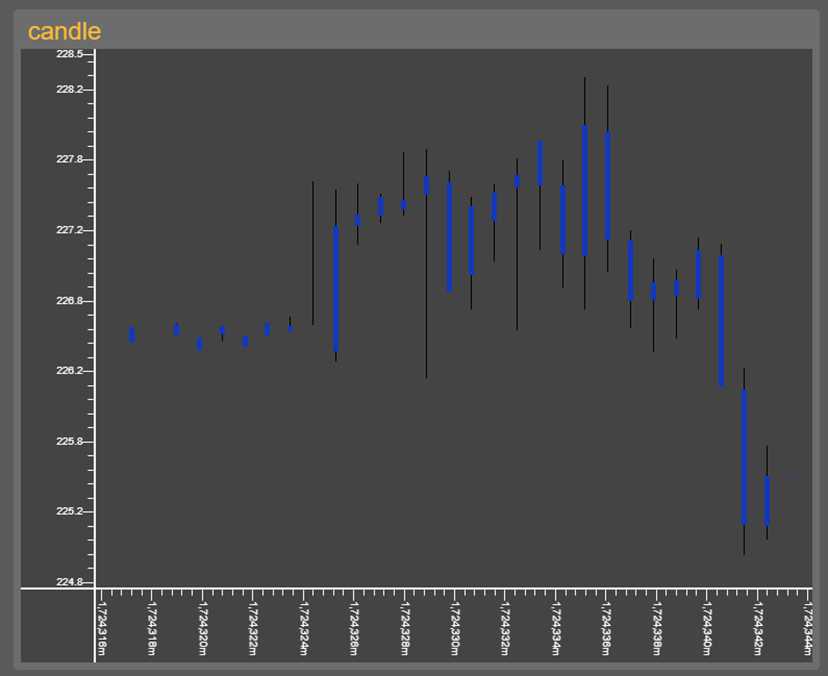Select the wick-only candle above 1,724,324m
Image resolution: width=828 pixels, height=676 pixels.
pos(313,253)
